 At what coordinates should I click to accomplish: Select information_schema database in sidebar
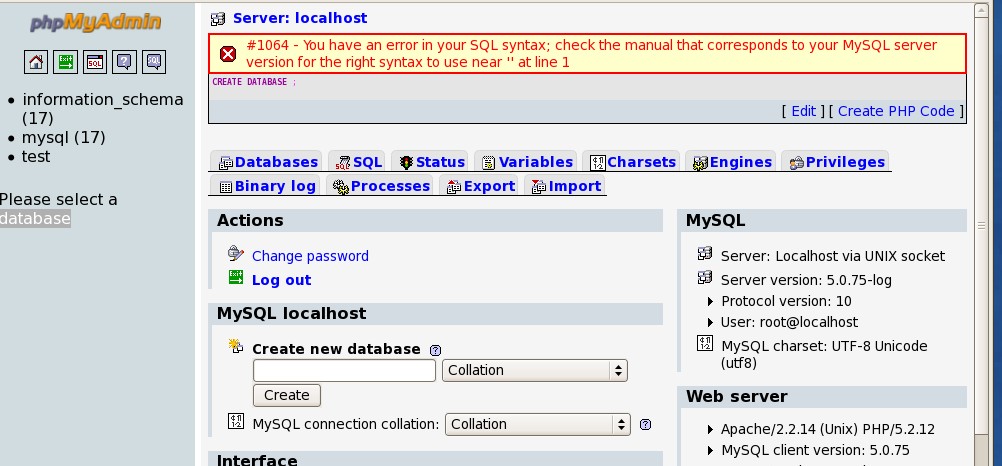coord(103,99)
